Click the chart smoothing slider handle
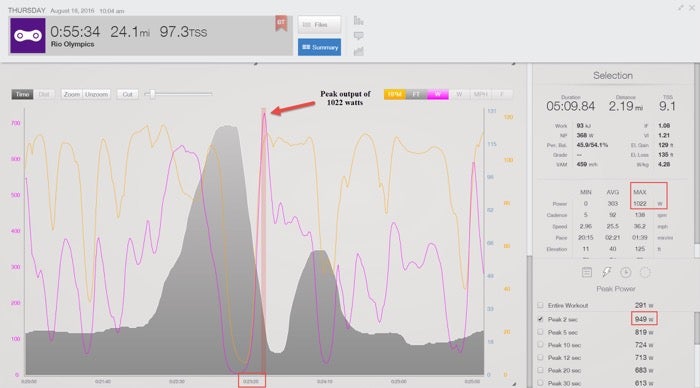Viewport: 700px width, 388px height. (x=152, y=94)
